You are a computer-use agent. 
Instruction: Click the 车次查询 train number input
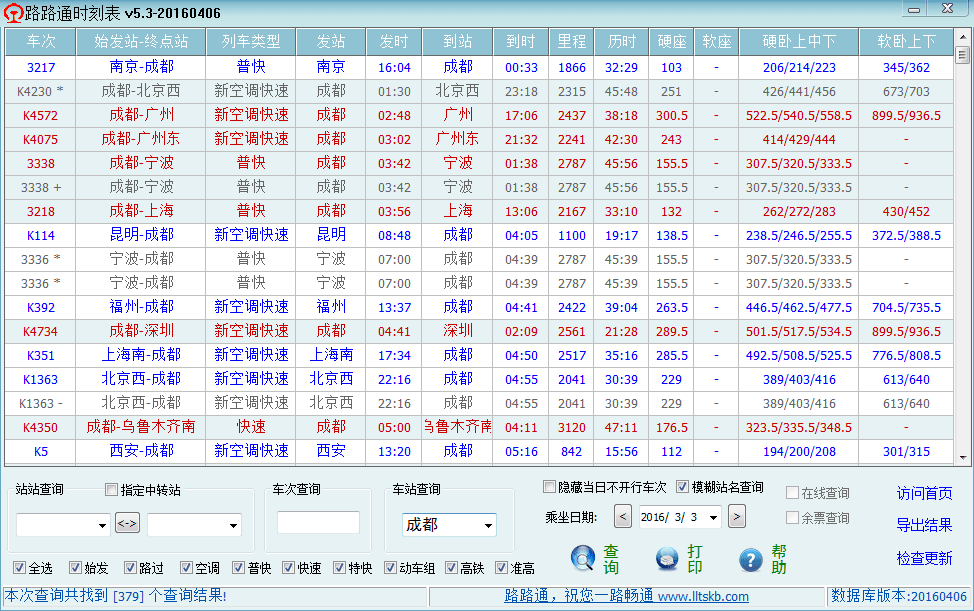318,523
